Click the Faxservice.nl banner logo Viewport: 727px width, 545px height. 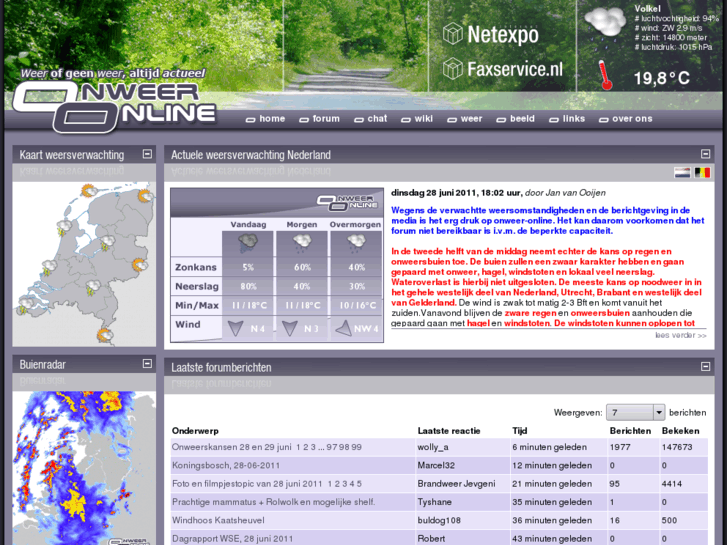point(502,69)
